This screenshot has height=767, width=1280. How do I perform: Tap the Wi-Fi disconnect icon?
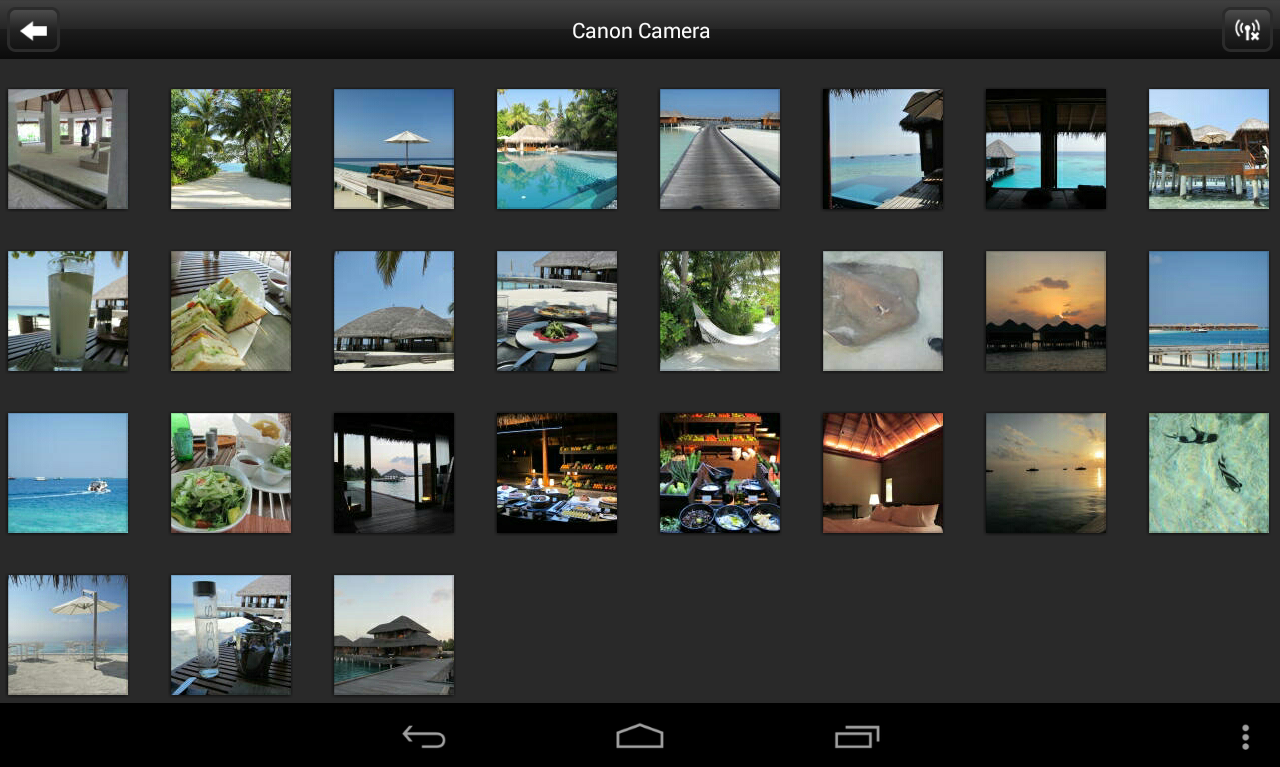(x=1246, y=30)
